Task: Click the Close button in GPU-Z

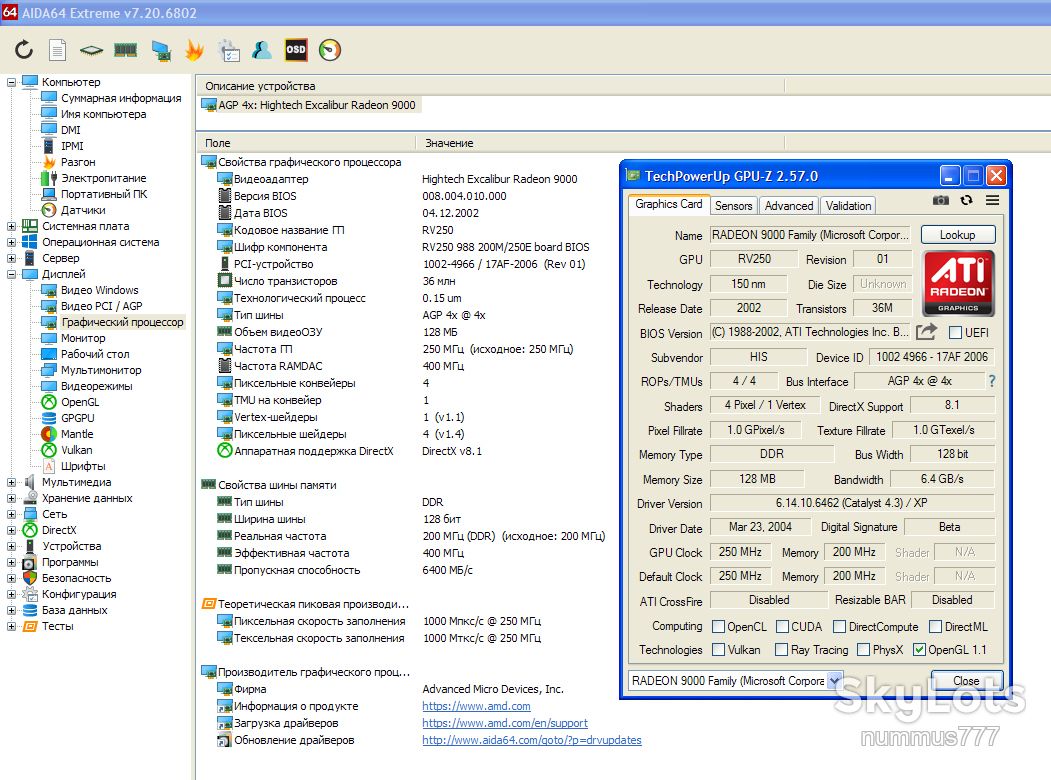Action: point(966,681)
